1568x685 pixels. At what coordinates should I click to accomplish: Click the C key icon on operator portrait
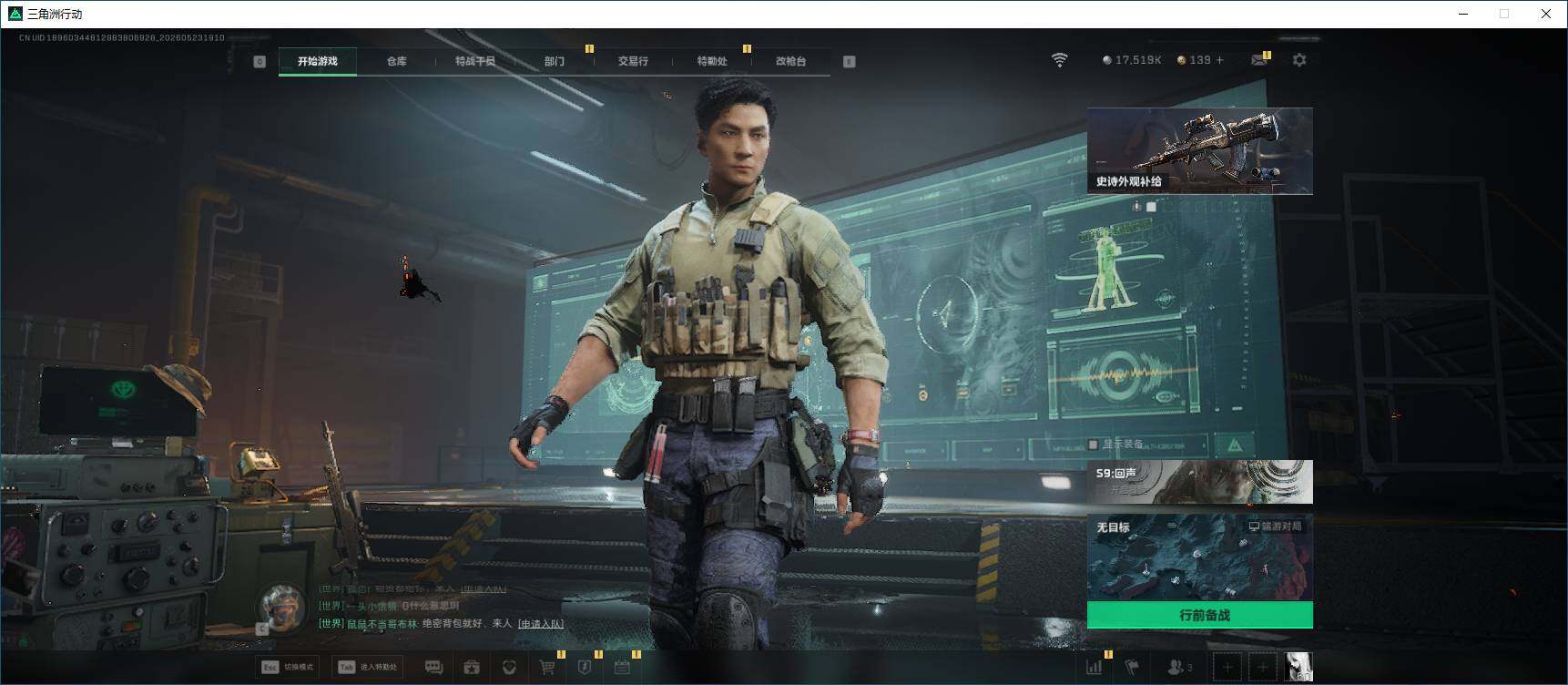click(x=262, y=629)
